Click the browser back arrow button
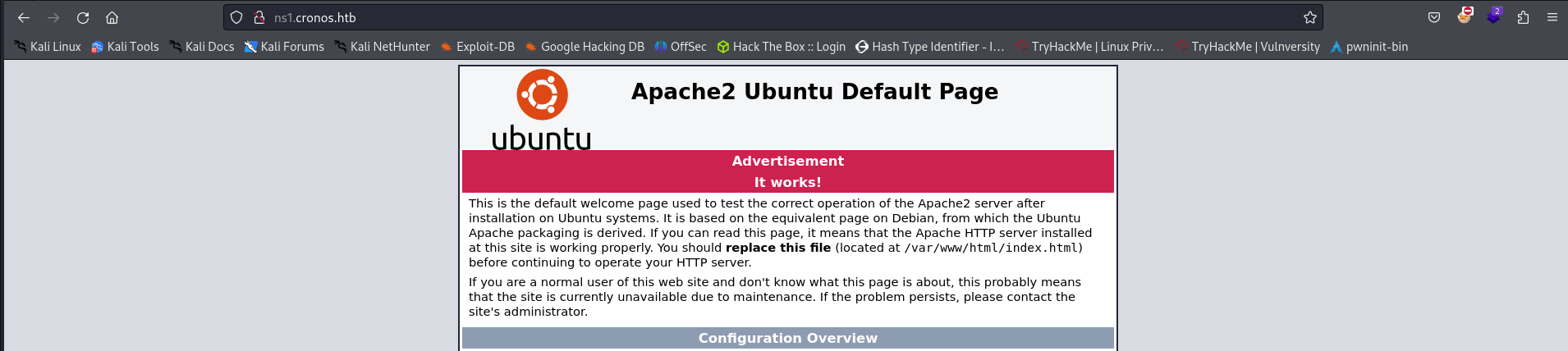The width and height of the screenshot is (1568, 351). tap(24, 17)
